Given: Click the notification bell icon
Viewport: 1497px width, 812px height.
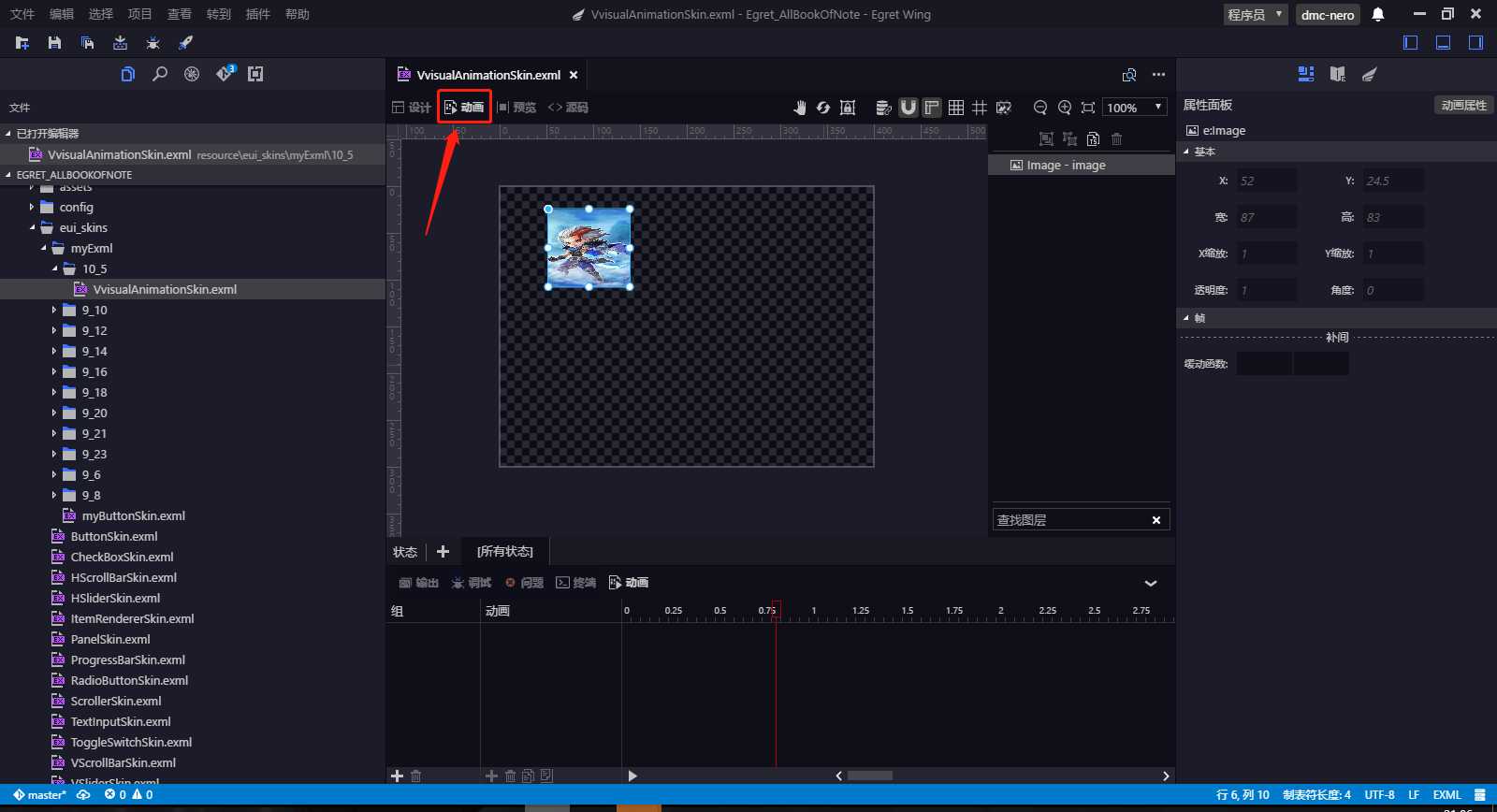Looking at the screenshot, I should (x=1378, y=14).
